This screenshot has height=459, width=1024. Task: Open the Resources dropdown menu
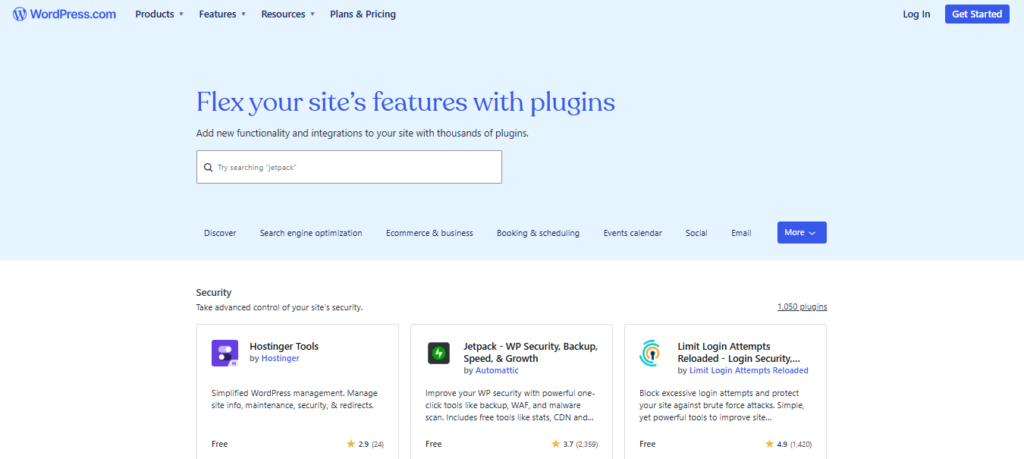[288, 14]
